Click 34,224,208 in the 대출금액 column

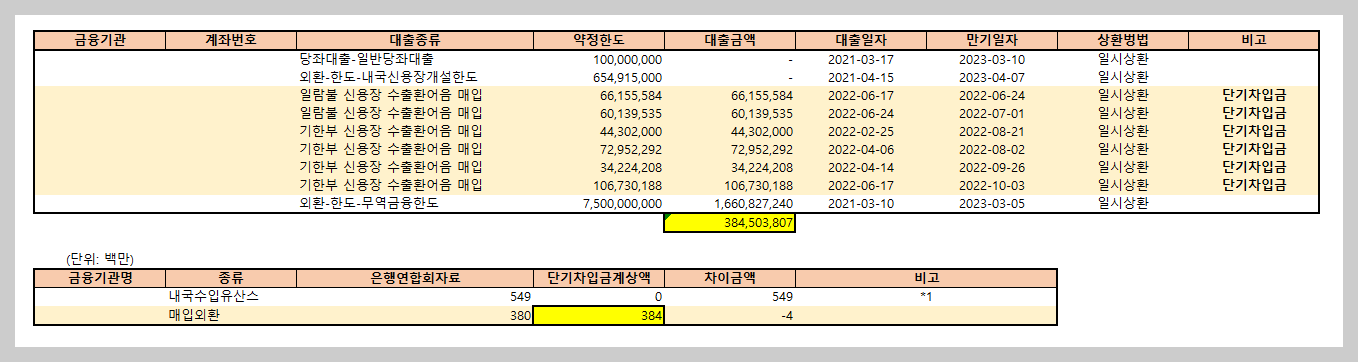[x=730, y=167]
